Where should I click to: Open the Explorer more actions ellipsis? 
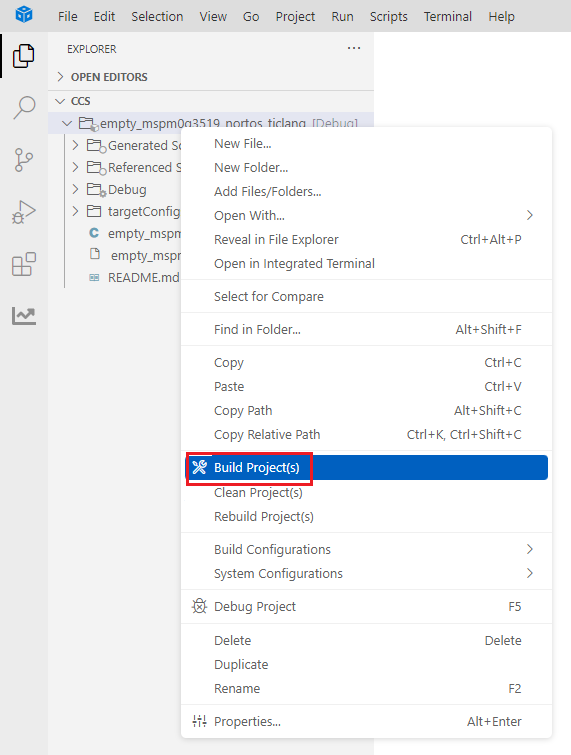354,48
